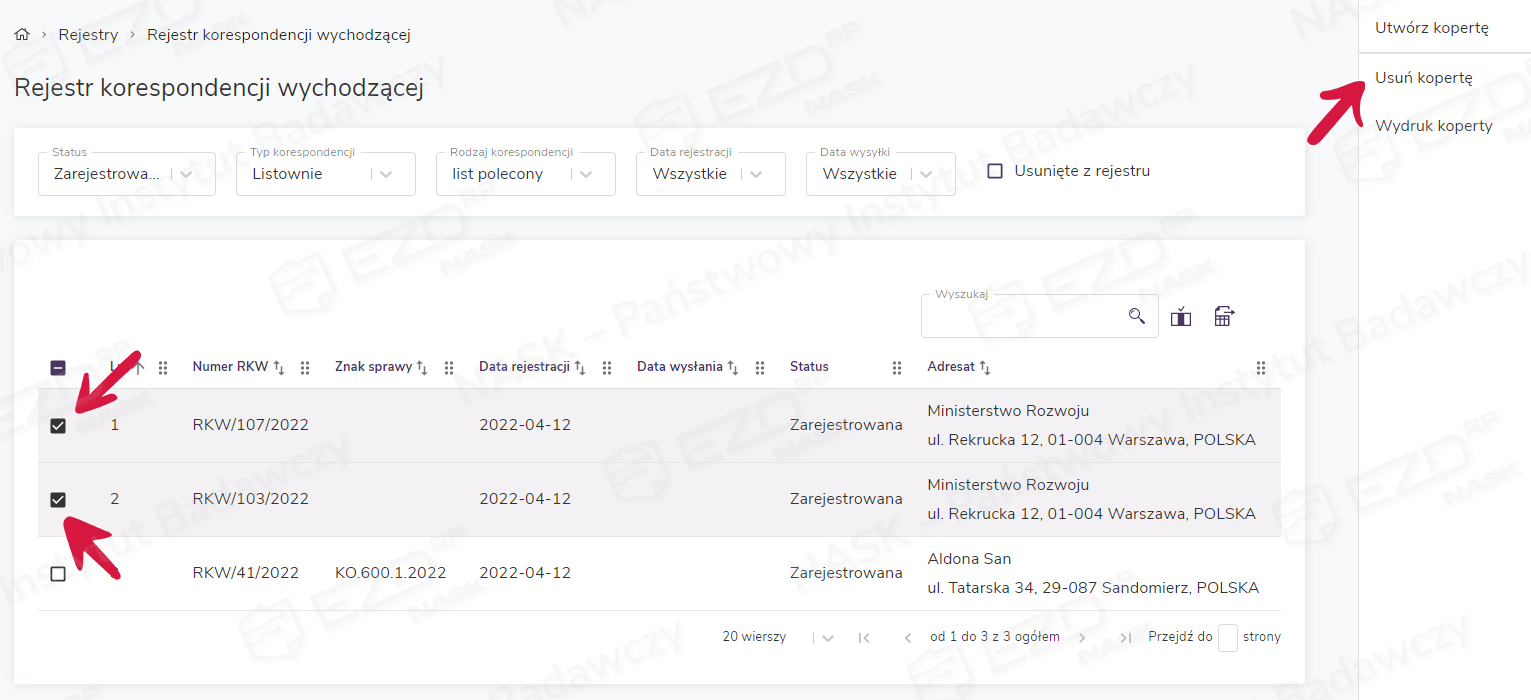The image size is (1531, 700).
Task: Sort by Adresat column arrows
Action: tap(985, 368)
